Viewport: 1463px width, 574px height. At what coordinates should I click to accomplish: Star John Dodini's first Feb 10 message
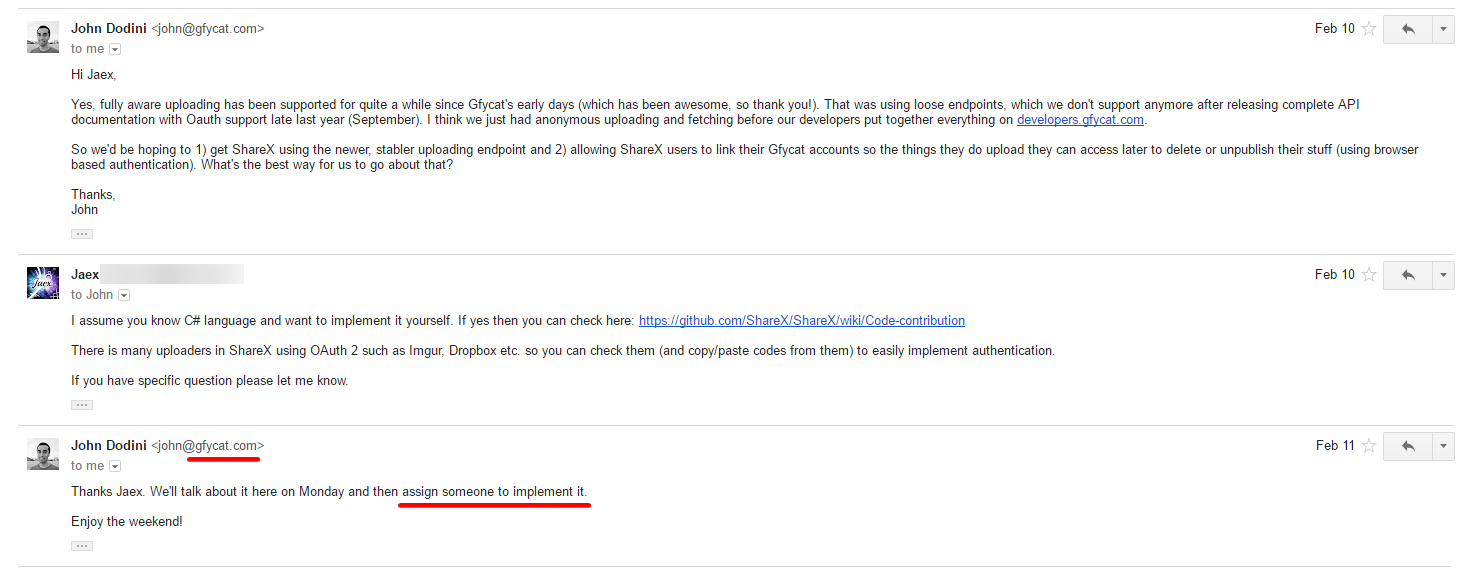(1369, 29)
